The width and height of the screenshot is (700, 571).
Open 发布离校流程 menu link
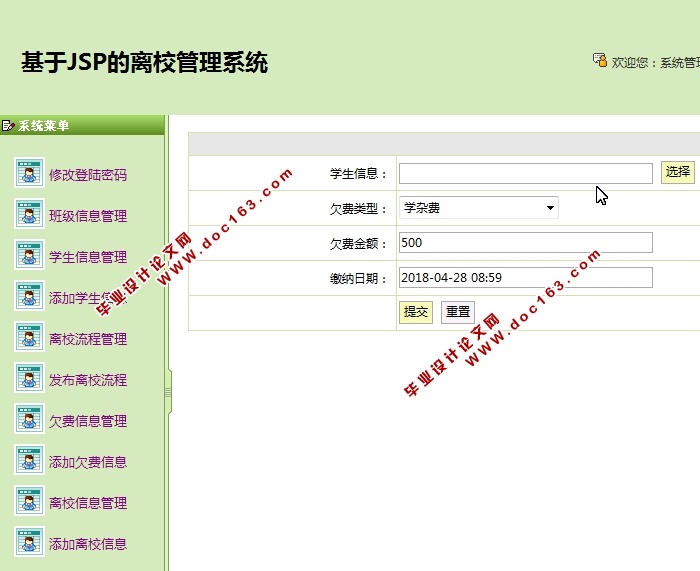tap(88, 380)
